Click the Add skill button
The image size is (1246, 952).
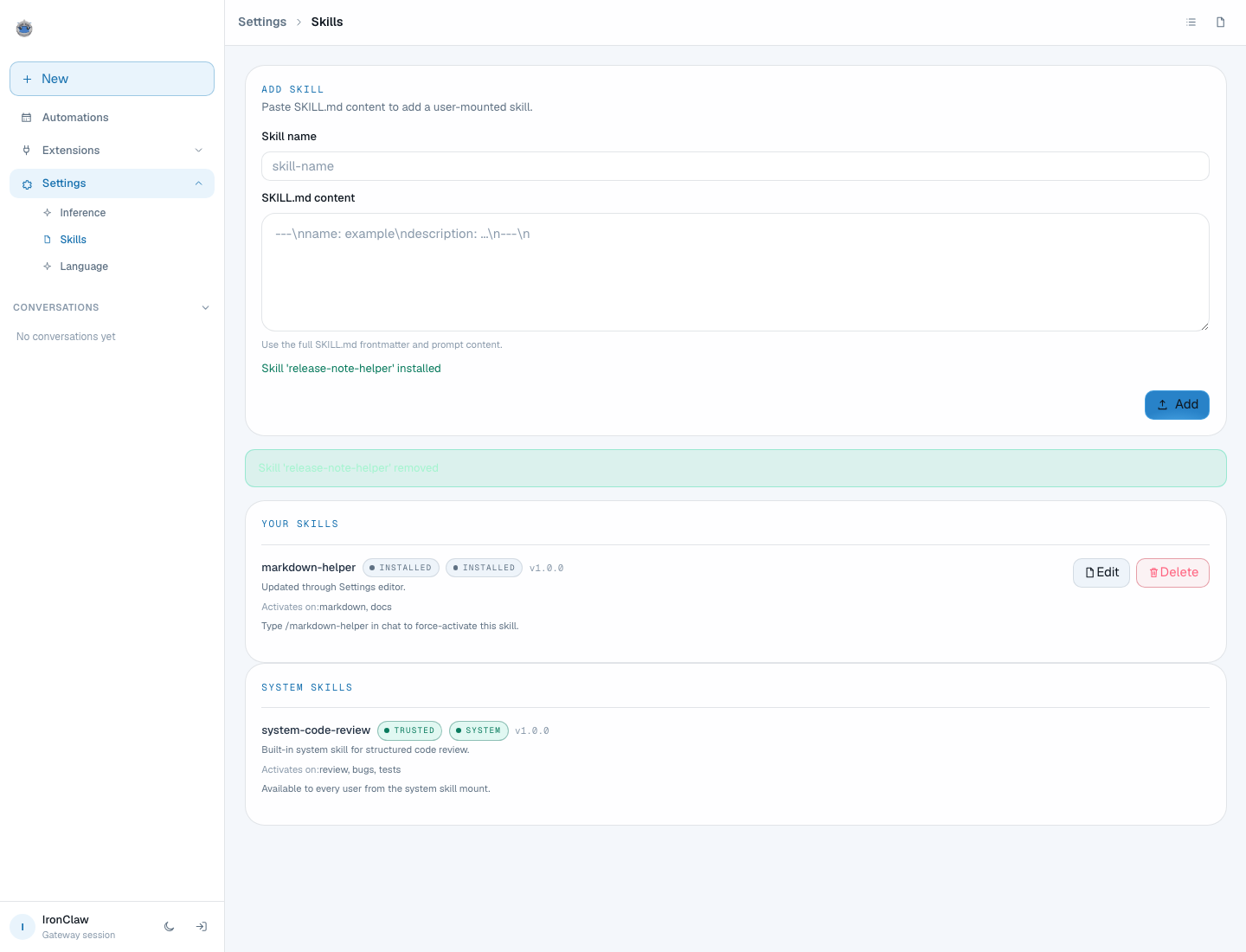[1177, 405]
